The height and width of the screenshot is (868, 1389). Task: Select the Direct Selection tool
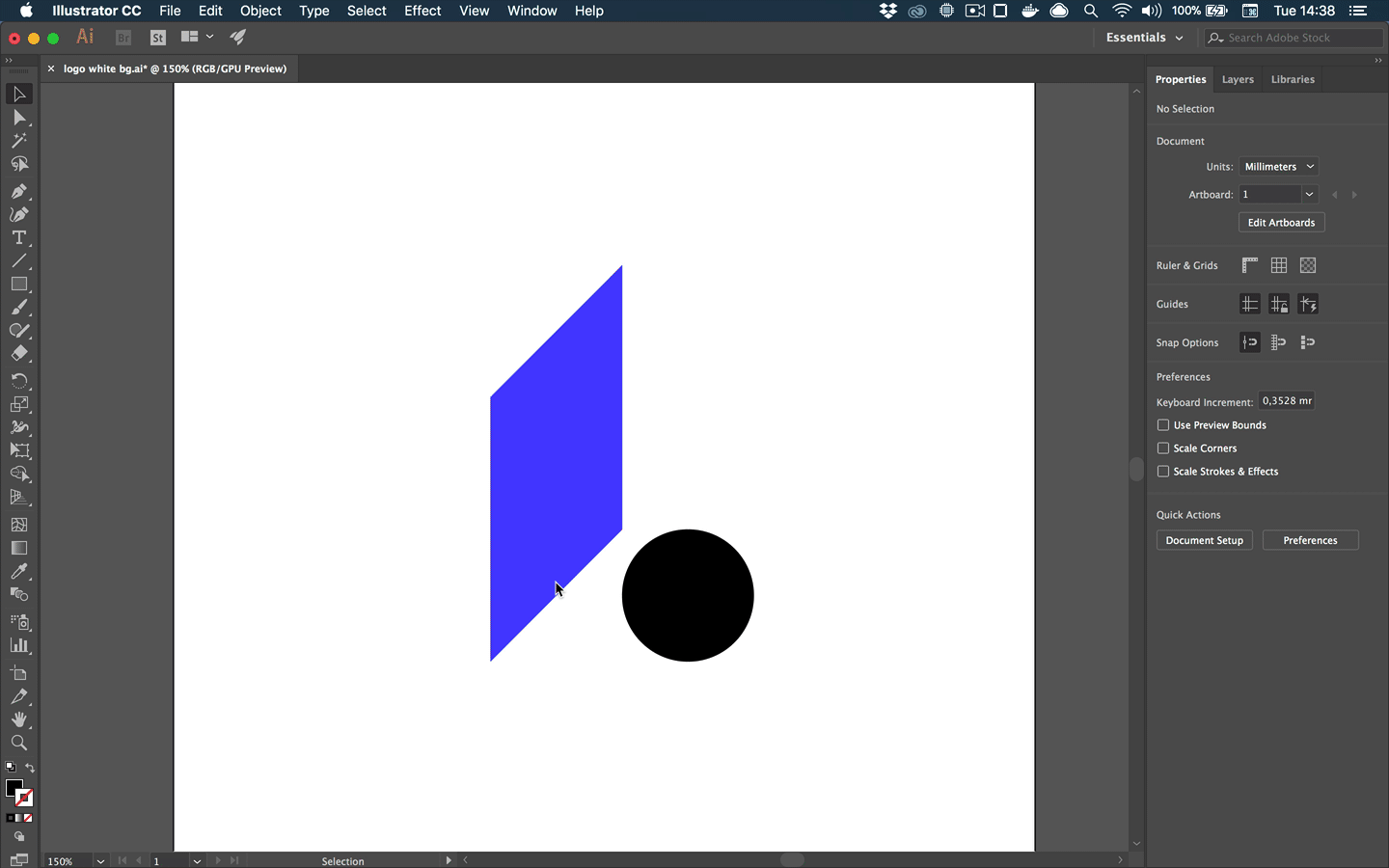(18, 118)
